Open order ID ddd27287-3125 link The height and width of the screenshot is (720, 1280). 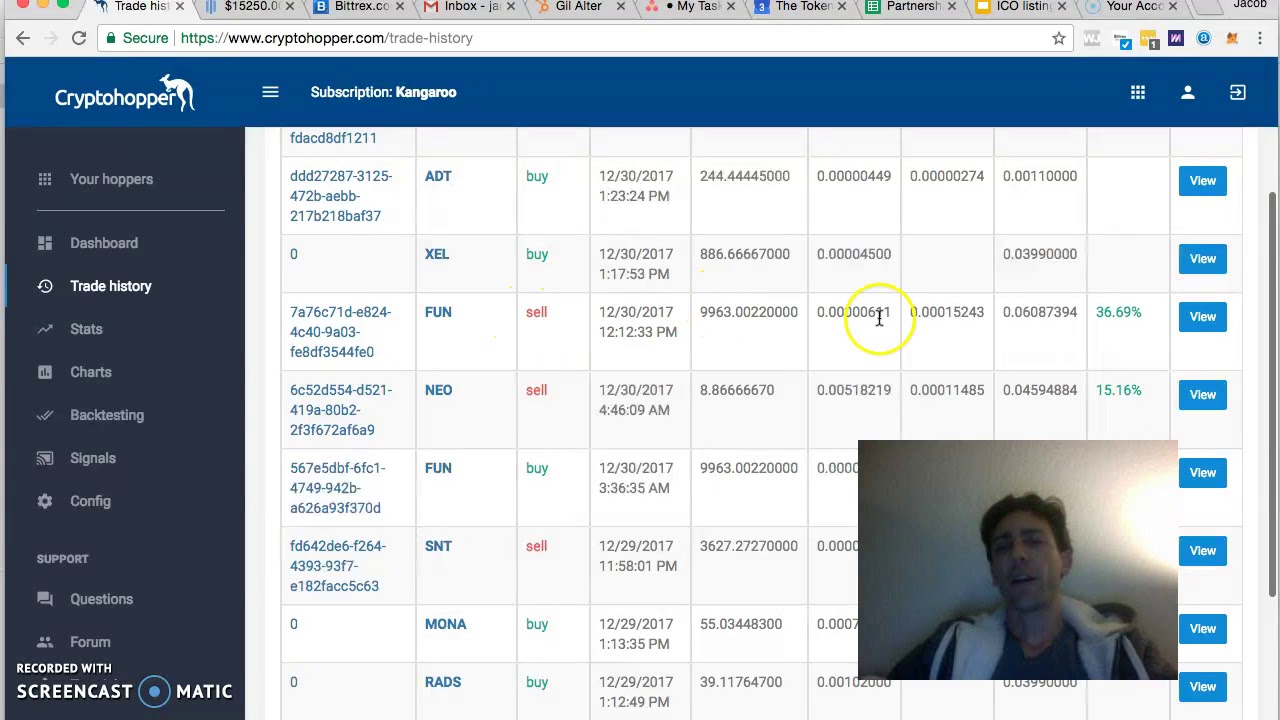(x=341, y=196)
